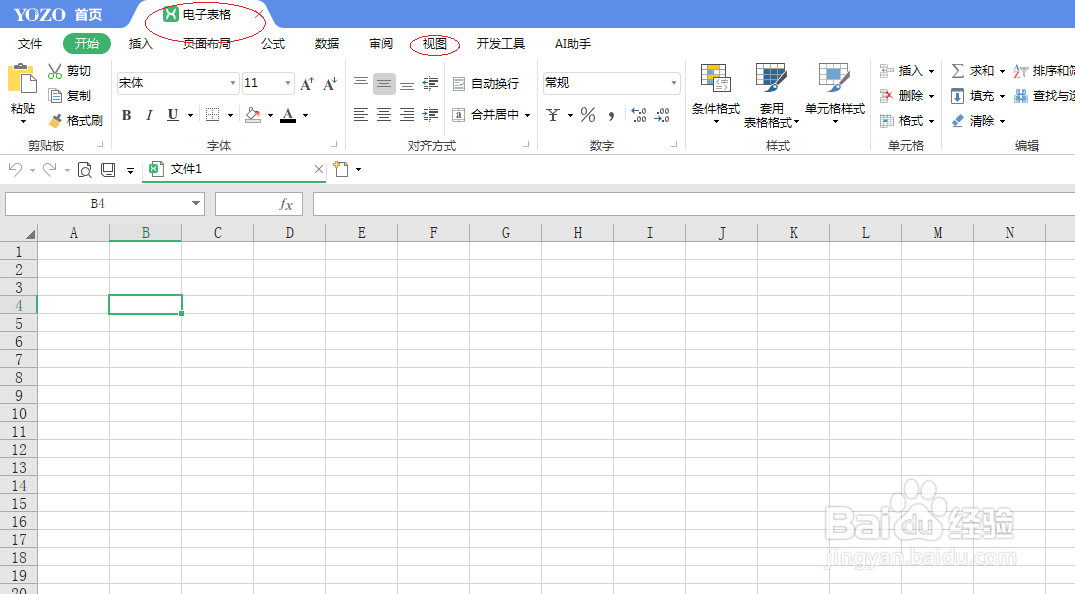Viewport: 1075px width, 594px height.
Task: Click the 查找 binoculars icon
Action: (1021, 96)
